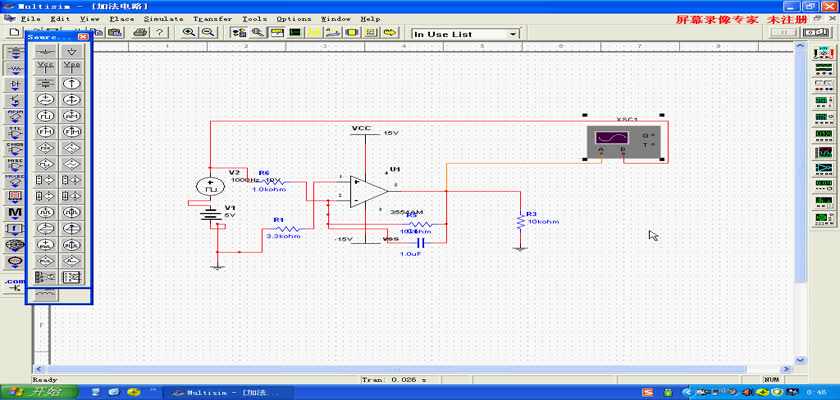
Task: Open the Help menu
Action: point(370,19)
